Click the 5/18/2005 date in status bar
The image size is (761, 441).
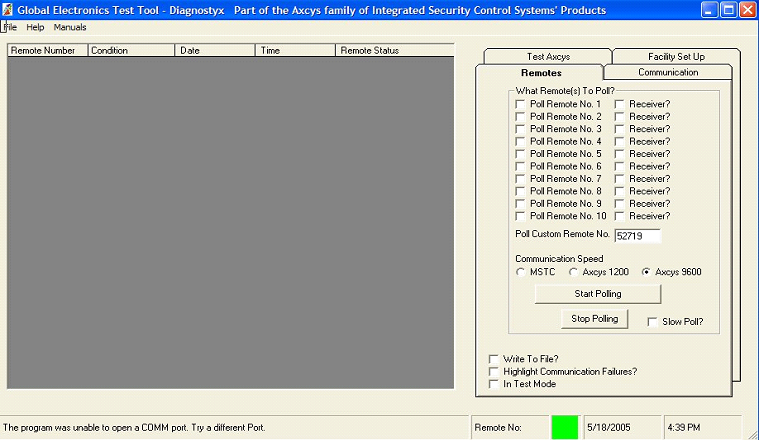[x=609, y=428]
